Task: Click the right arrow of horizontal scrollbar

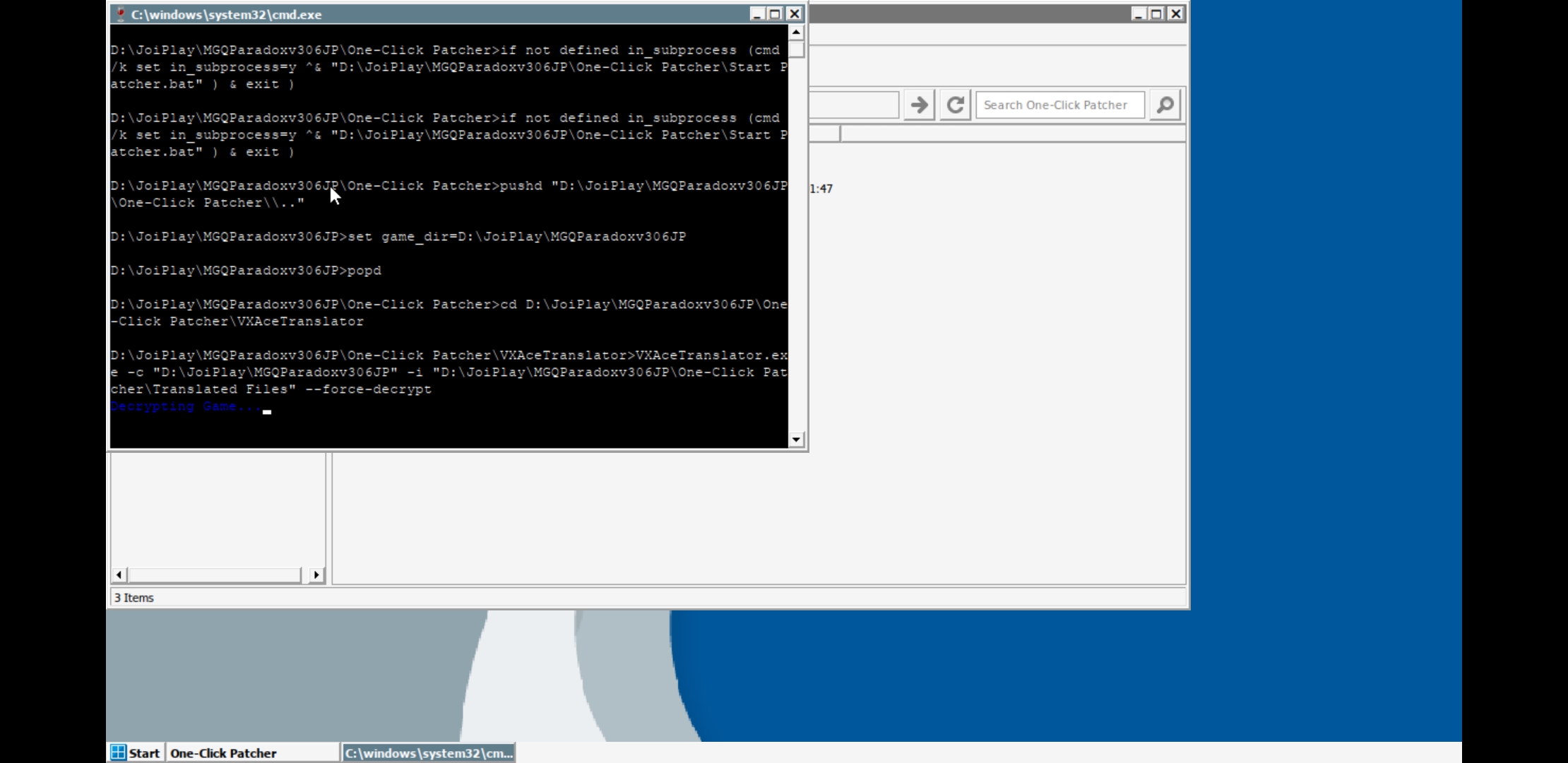Action: (x=316, y=575)
